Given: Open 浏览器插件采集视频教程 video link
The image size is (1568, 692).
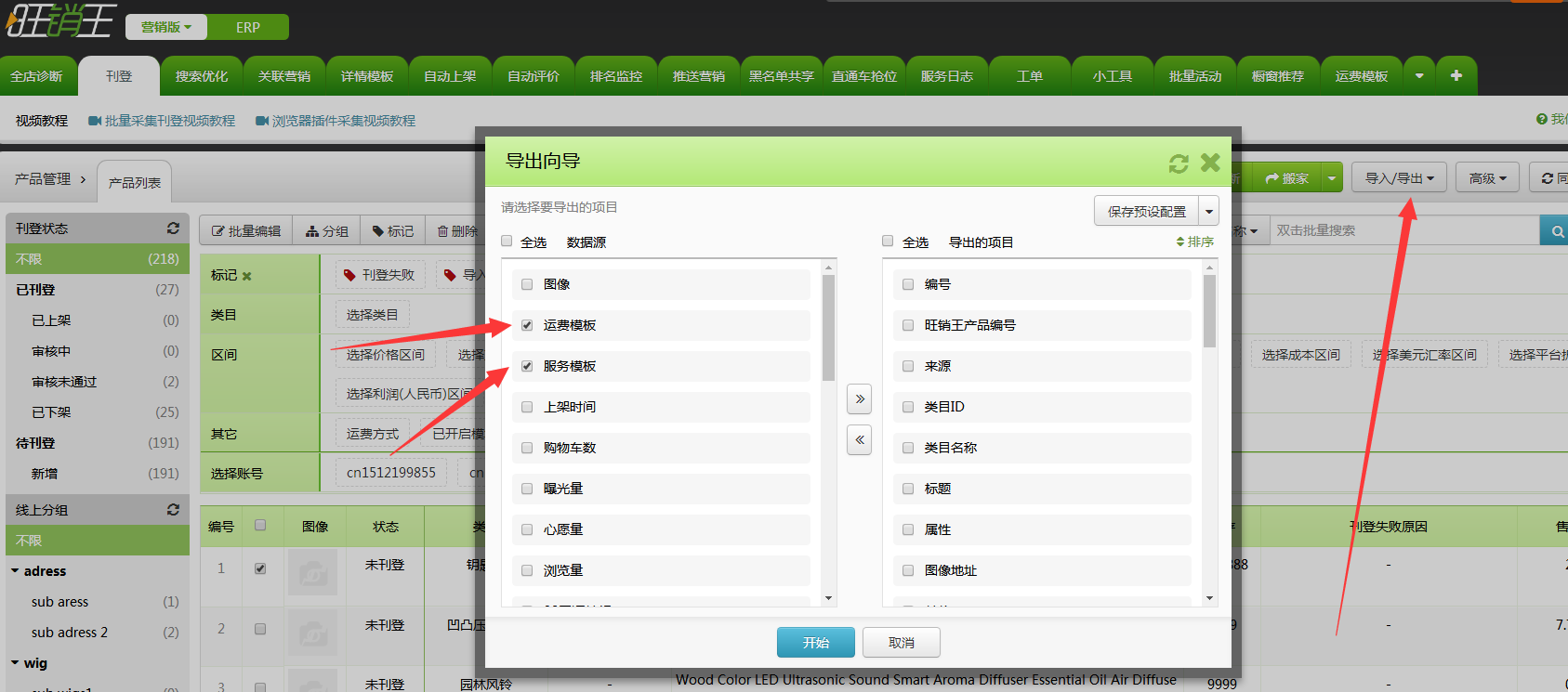Looking at the screenshot, I should tap(336, 121).
